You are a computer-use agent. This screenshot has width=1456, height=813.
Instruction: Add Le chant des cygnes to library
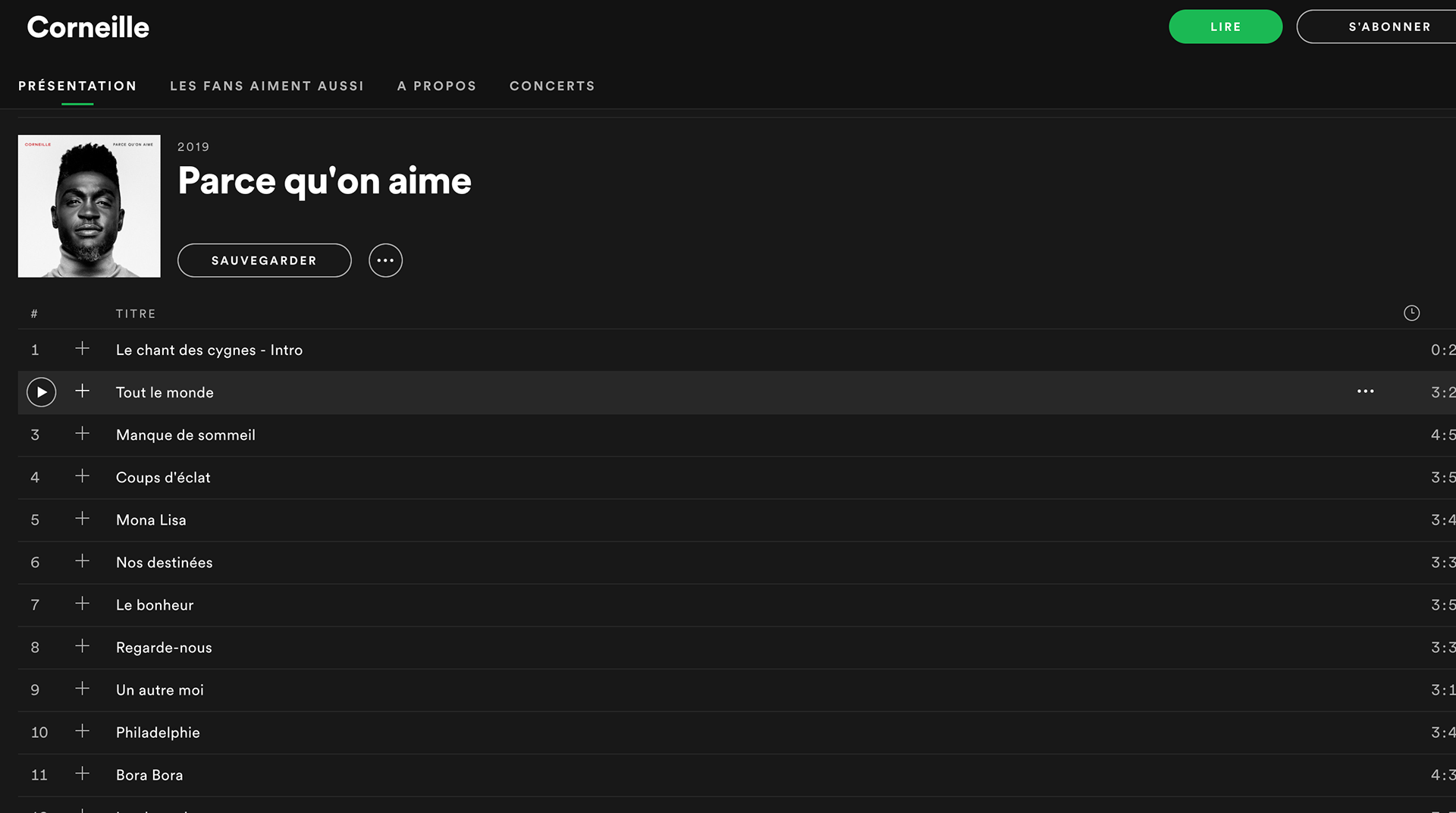[83, 349]
